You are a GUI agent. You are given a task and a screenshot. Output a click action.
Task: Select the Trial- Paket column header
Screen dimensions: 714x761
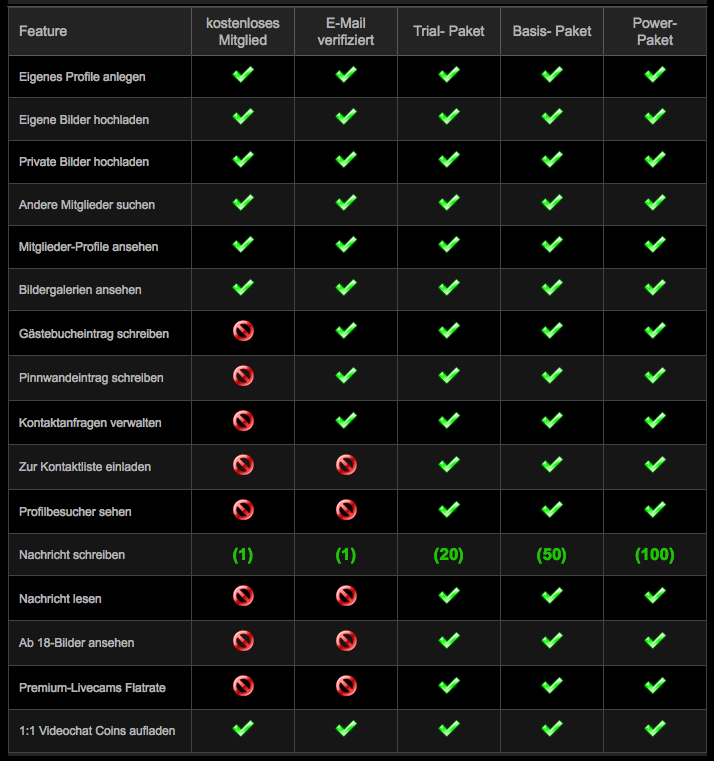coord(449,32)
